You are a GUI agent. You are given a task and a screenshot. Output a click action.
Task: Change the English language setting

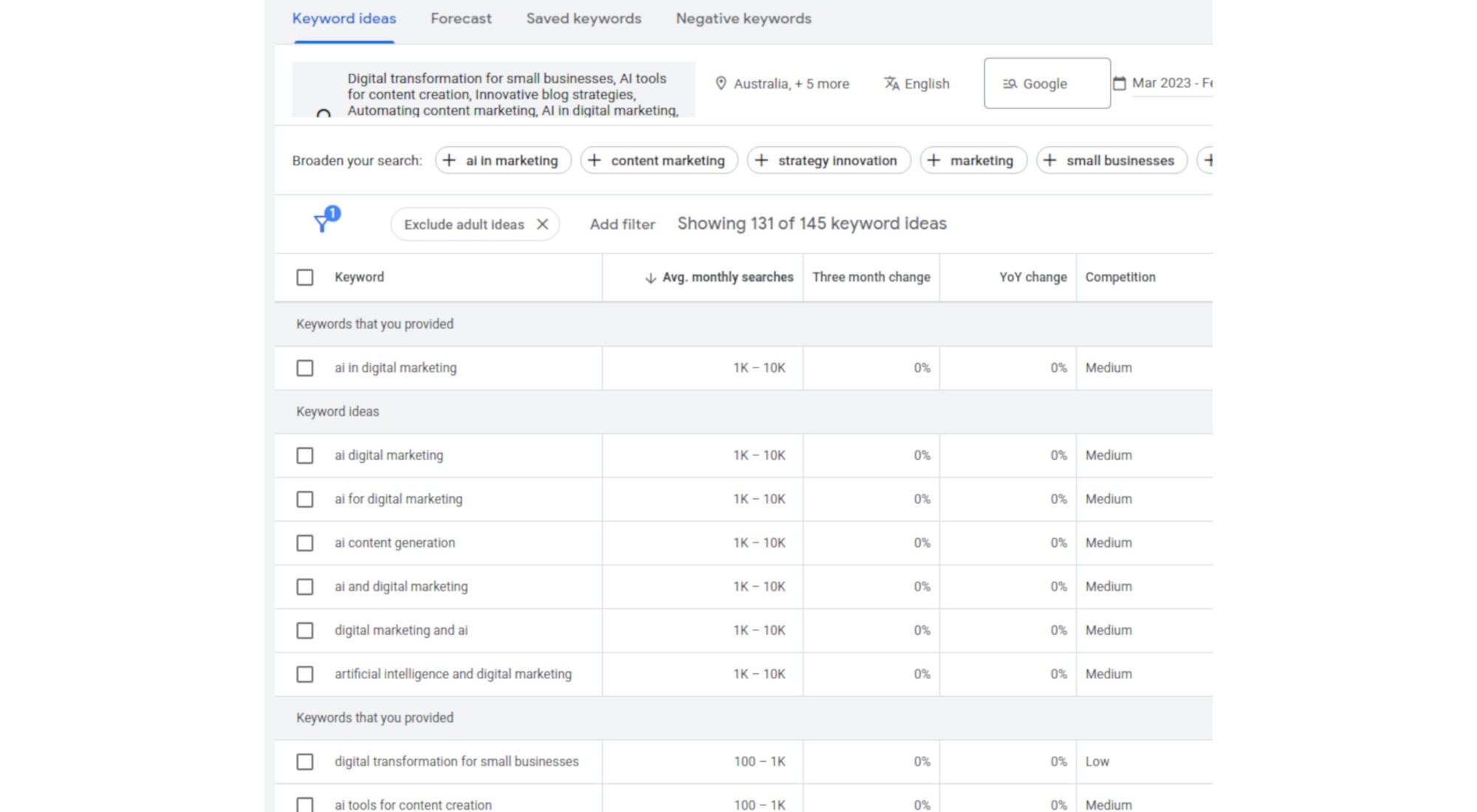pyautogui.click(x=917, y=83)
